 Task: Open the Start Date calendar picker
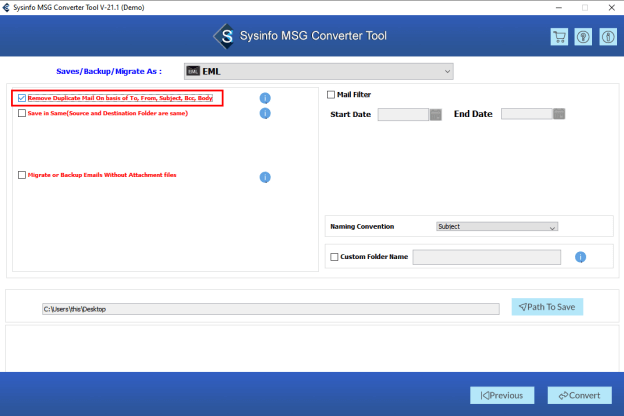click(436, 115)
